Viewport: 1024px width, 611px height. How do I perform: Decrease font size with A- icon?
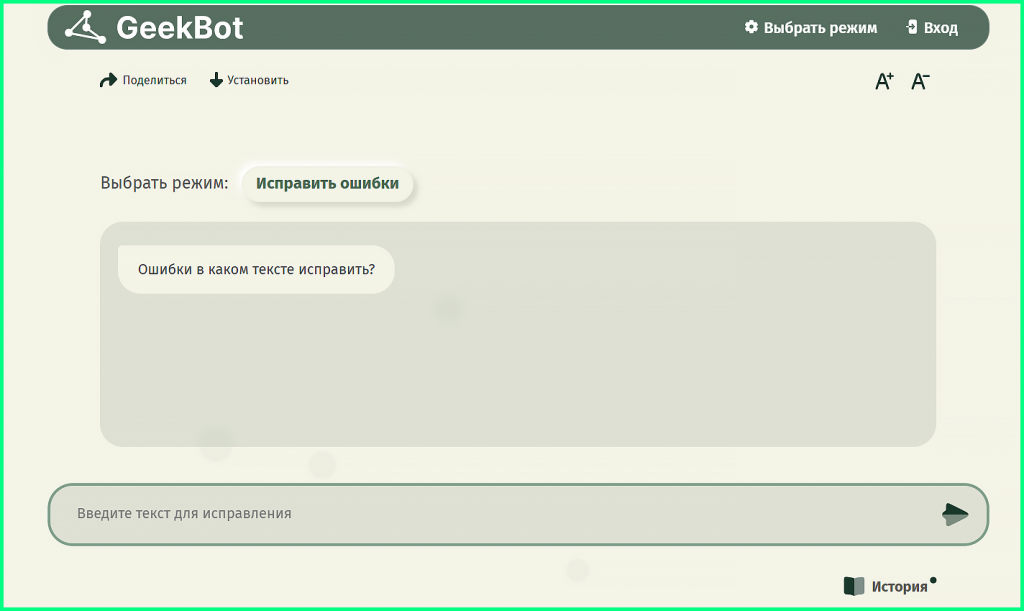tap(920, 81)
